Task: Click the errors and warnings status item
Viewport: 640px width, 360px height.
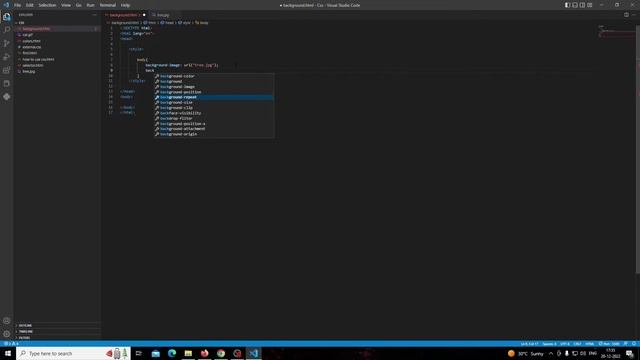Action: click(11, 344)
